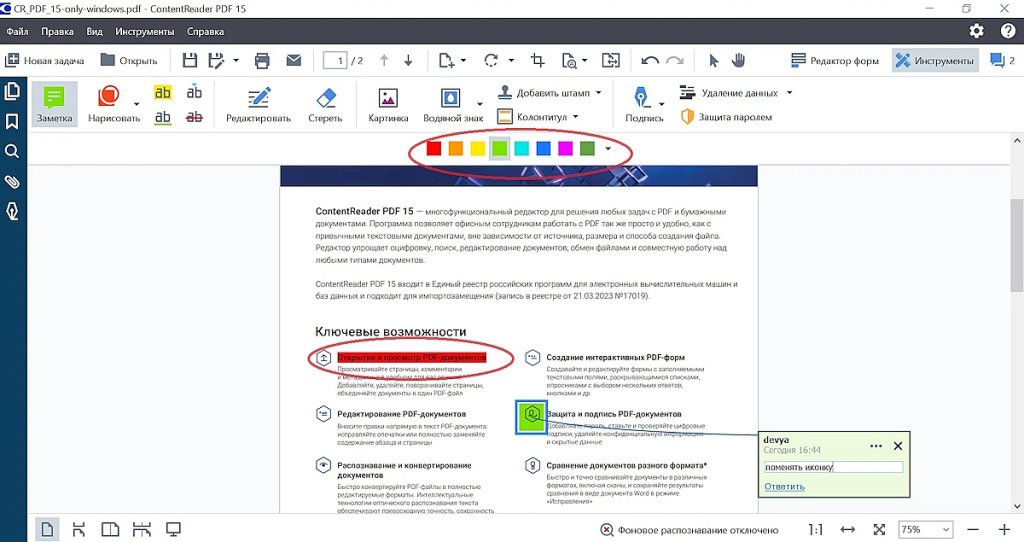
Task: Switch to full screen view
Action: click(173, 529)
